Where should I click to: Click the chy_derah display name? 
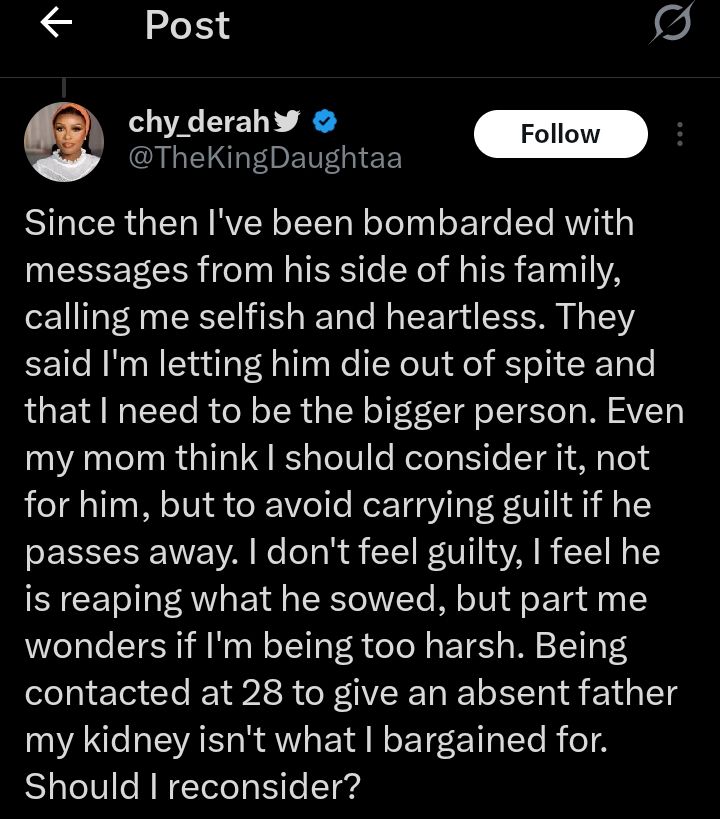pos(199,122)
